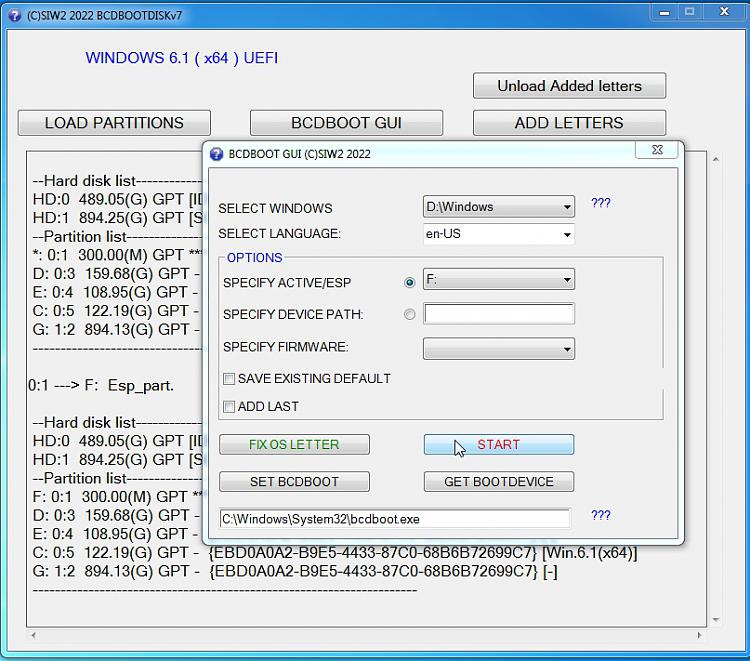Click the vertical scrollbar down arrow
Image resolution: width=750 pixels, height=661 pixels.
(716, 620)
